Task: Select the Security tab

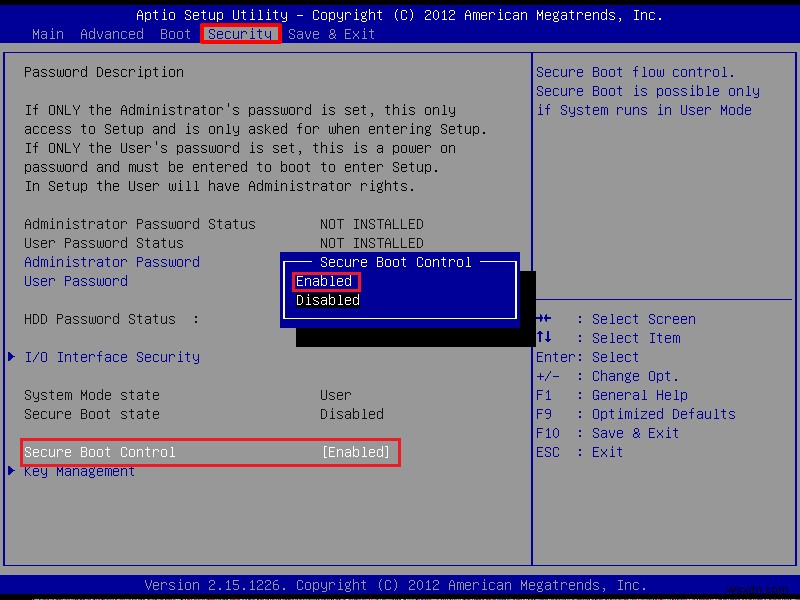Action: [x=240, y=34]
